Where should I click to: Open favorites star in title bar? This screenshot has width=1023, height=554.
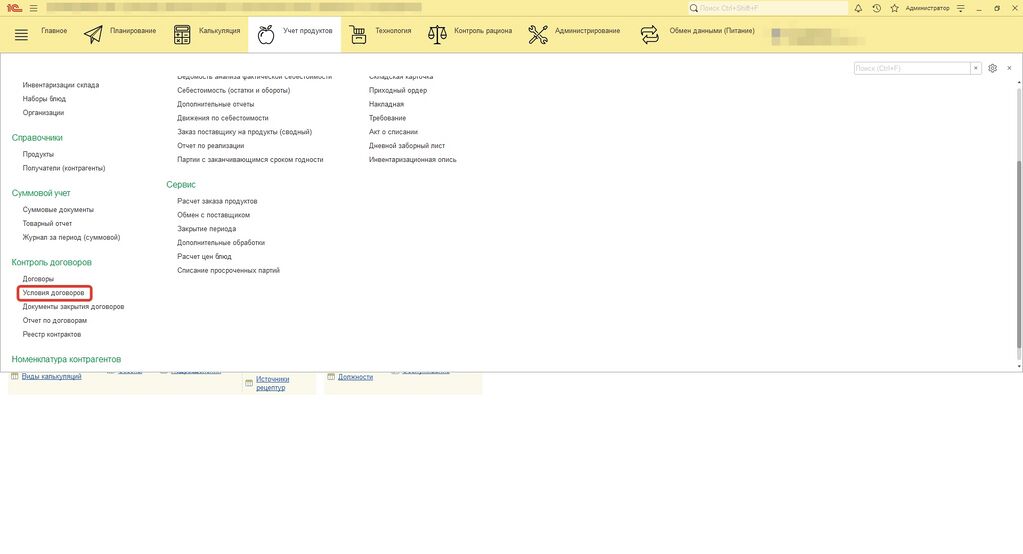coord(894,8)
